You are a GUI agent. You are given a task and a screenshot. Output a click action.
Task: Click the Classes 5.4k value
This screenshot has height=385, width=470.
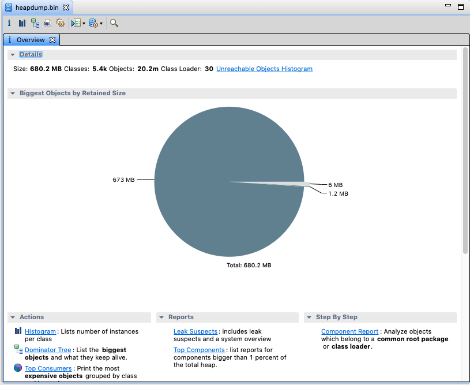point(100,69)
